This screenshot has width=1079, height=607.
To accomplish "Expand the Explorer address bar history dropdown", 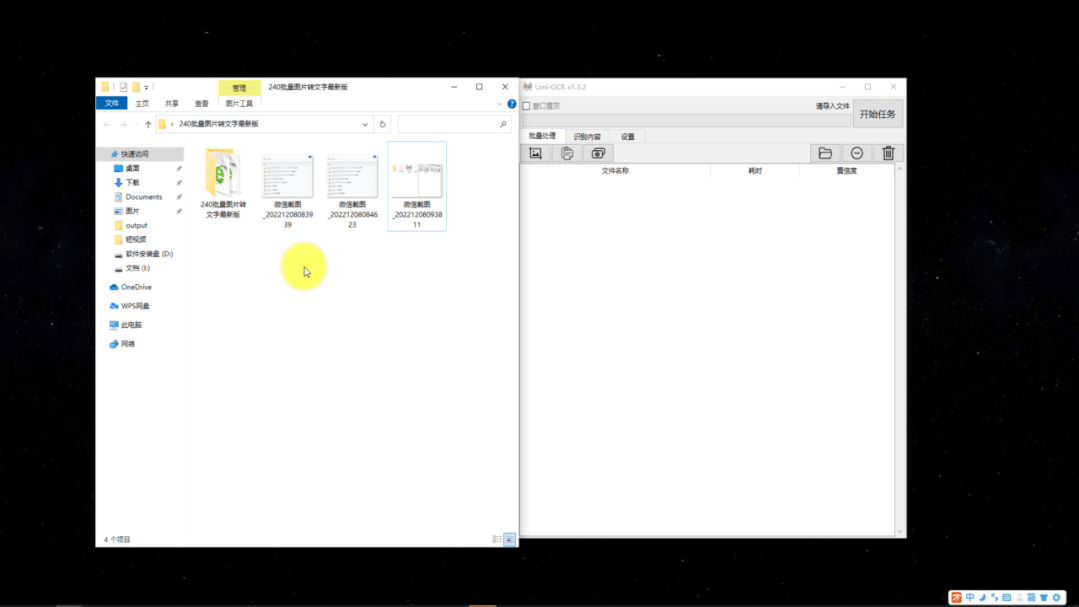I will tap(365, 125).
